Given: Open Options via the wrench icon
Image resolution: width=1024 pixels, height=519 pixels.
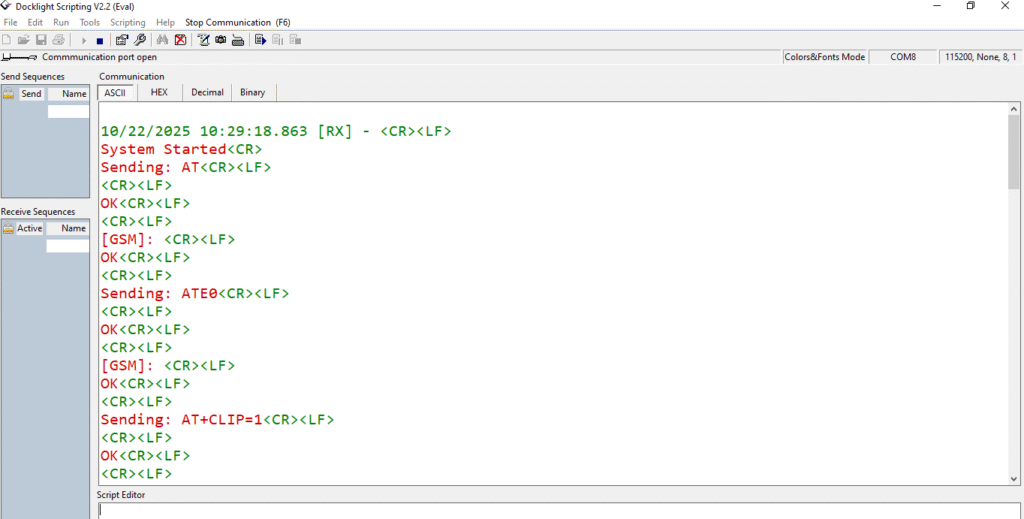Looking at the screenshot, I should point(140,40).
